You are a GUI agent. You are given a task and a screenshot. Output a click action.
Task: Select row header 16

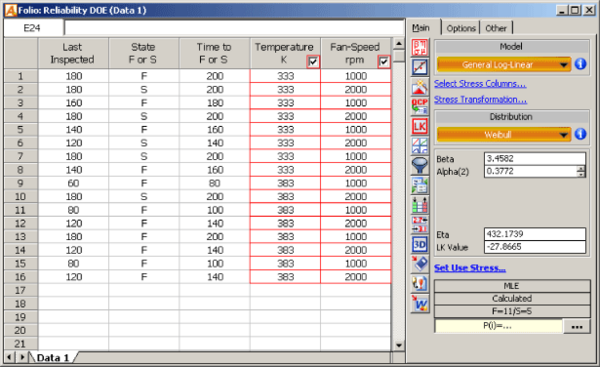click(21, 277)
